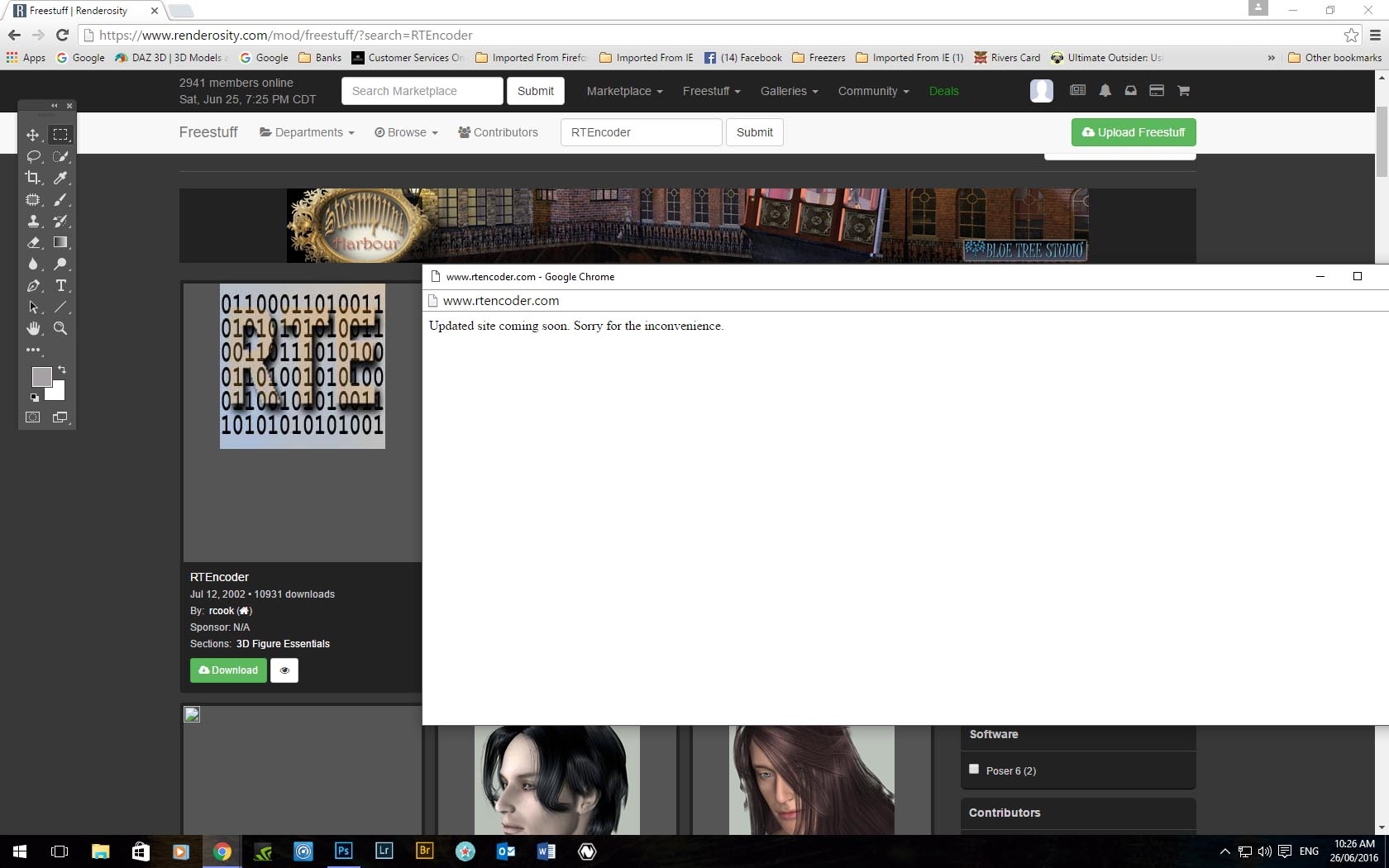
Task: Swap foreground and background colors
Action: pos(62,370)
